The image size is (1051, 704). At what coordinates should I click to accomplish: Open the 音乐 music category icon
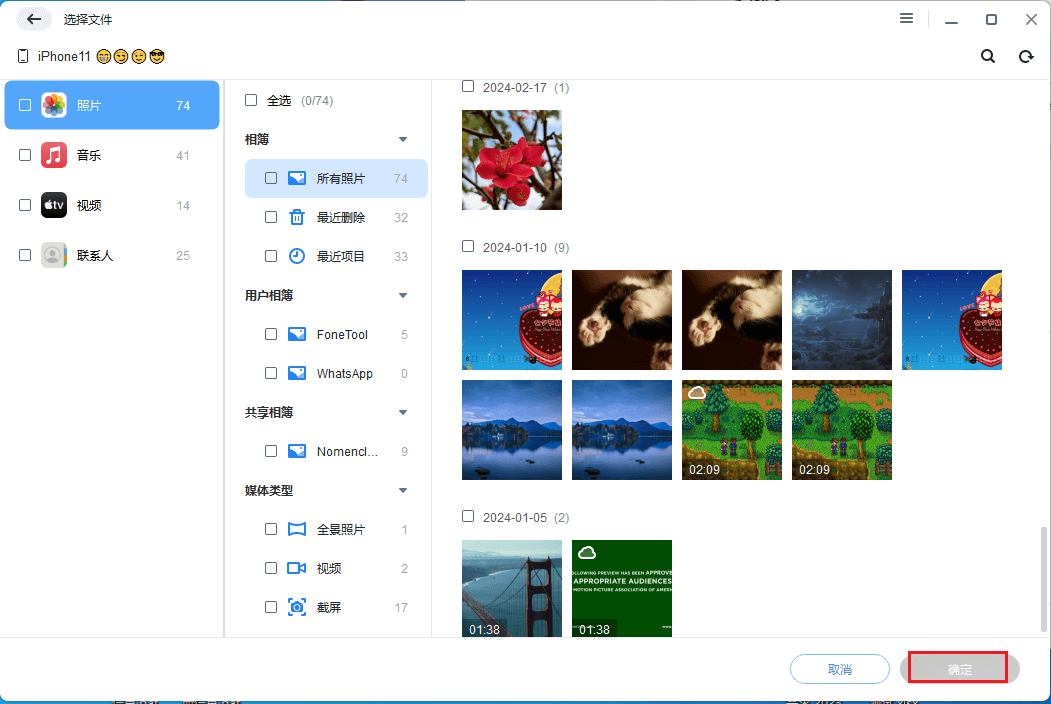(53, 154)
